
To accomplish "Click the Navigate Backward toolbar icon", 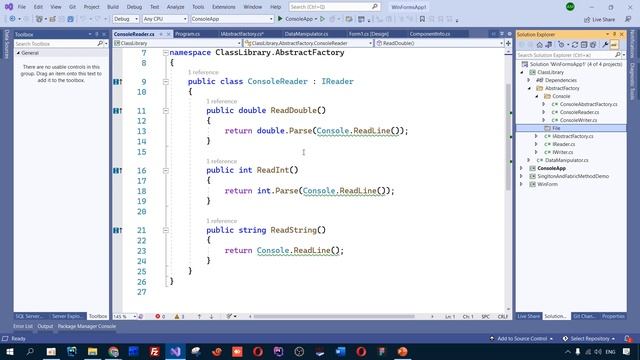I will (13, 19).
